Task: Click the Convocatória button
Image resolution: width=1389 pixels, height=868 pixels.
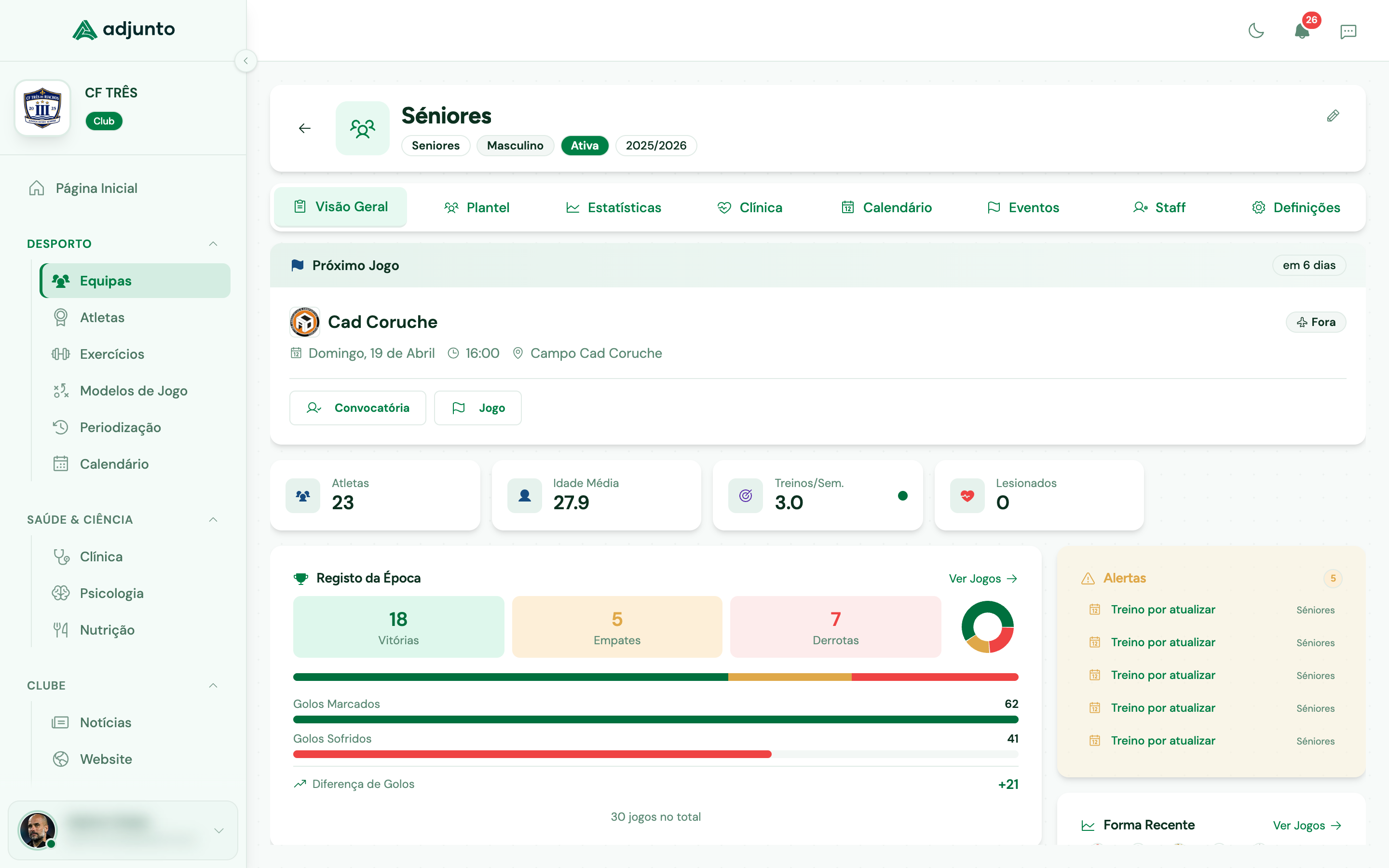Action: tap(357, 407)
